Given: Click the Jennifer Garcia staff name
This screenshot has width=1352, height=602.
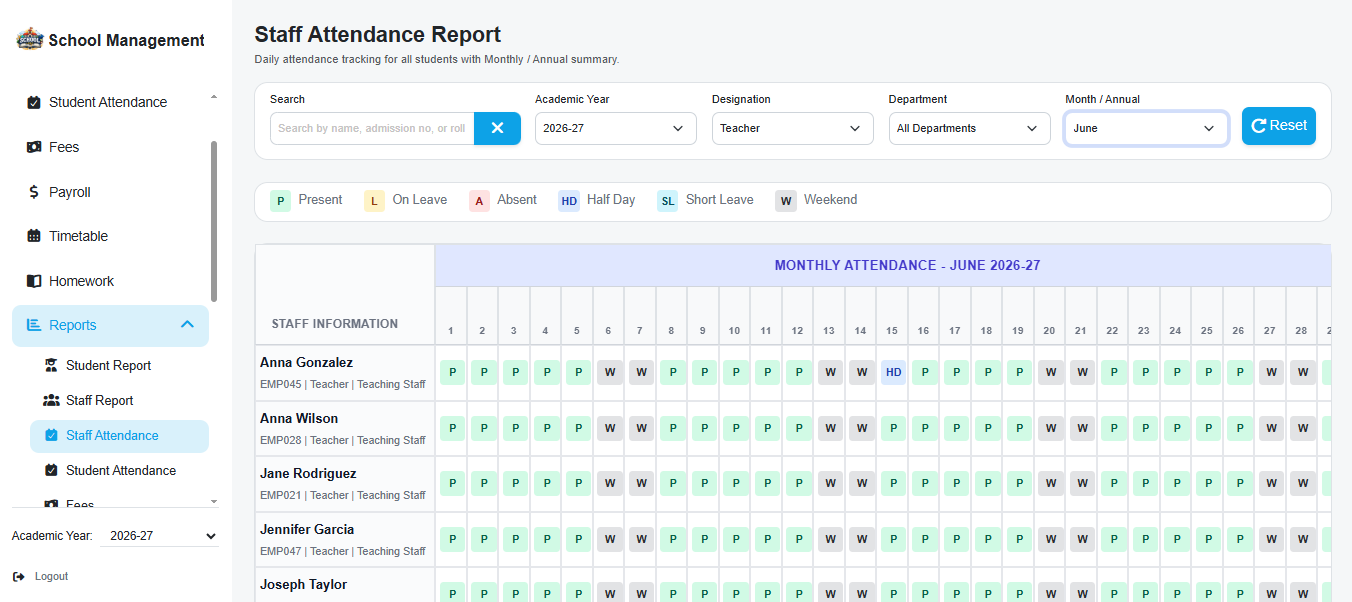Looking at the screenshot, I should tap(307, 529).
